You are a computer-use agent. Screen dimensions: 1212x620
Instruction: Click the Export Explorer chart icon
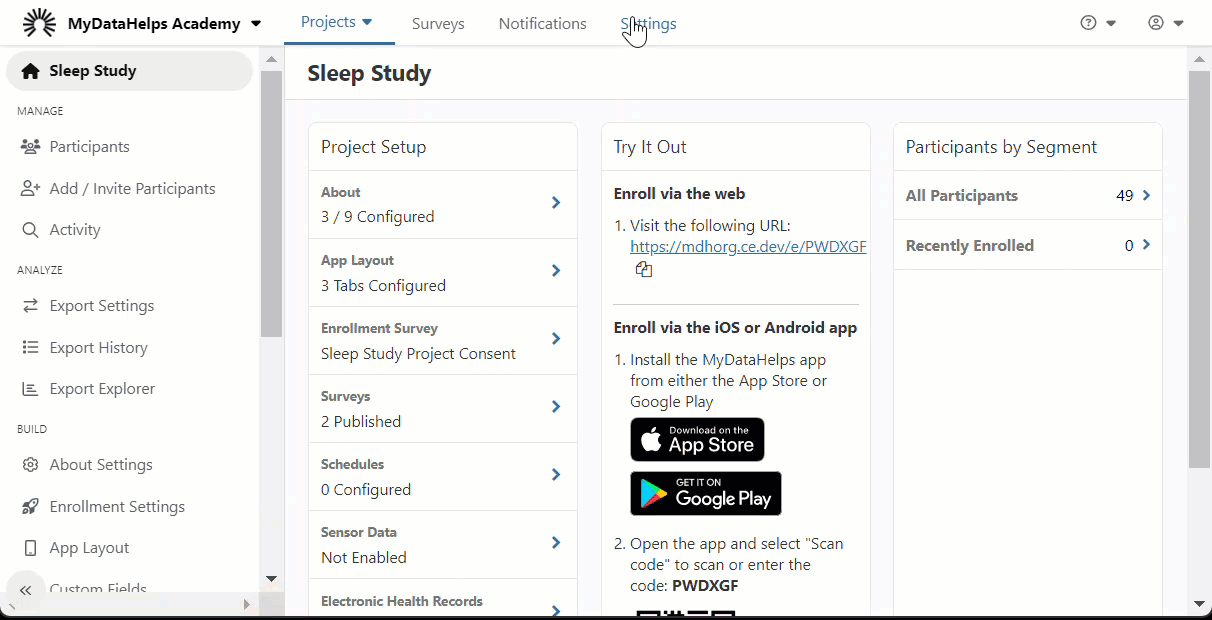pyautogui.click(x=30, y=389)
